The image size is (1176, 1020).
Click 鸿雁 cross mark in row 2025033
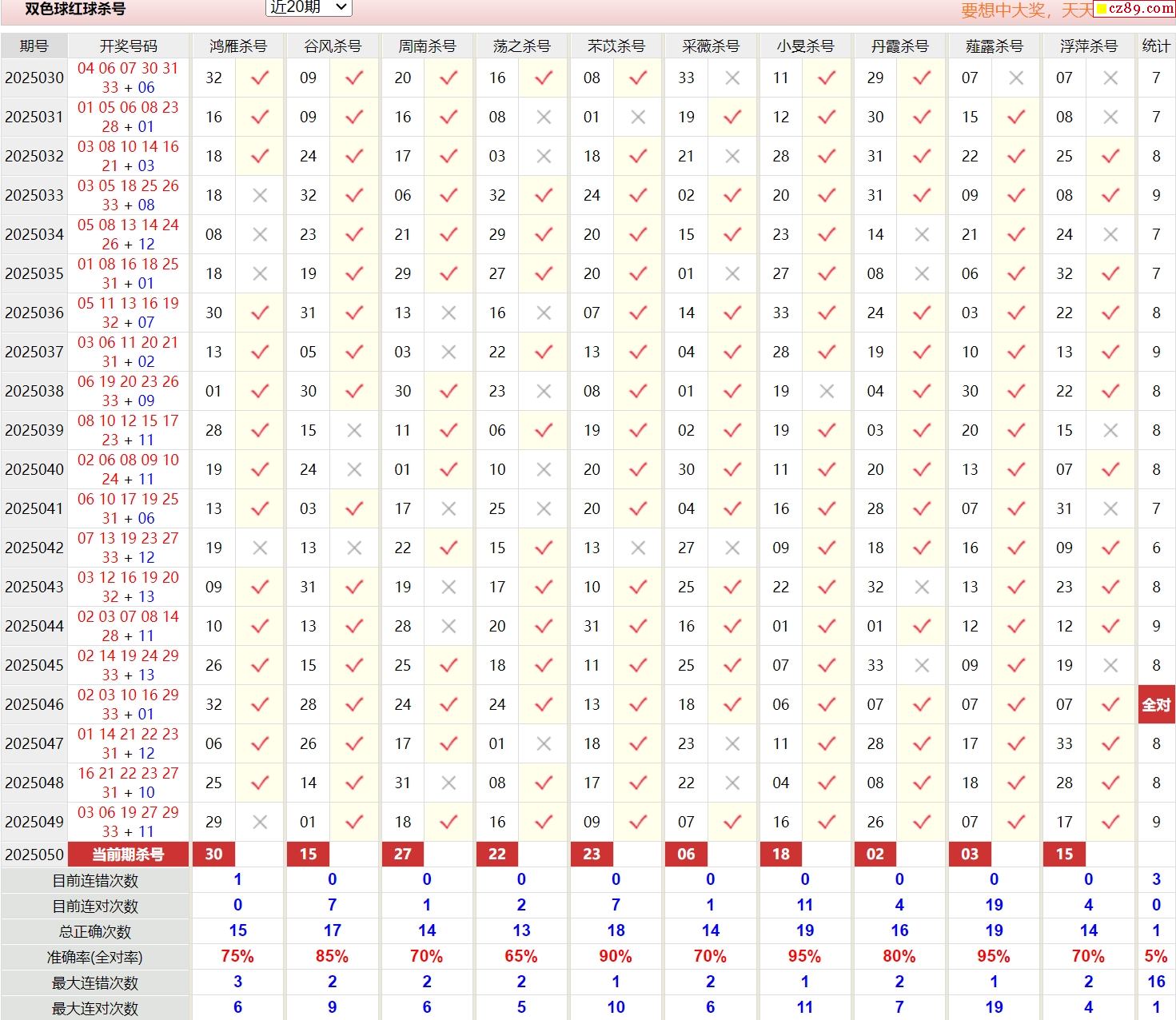click(x=260, y=195)
